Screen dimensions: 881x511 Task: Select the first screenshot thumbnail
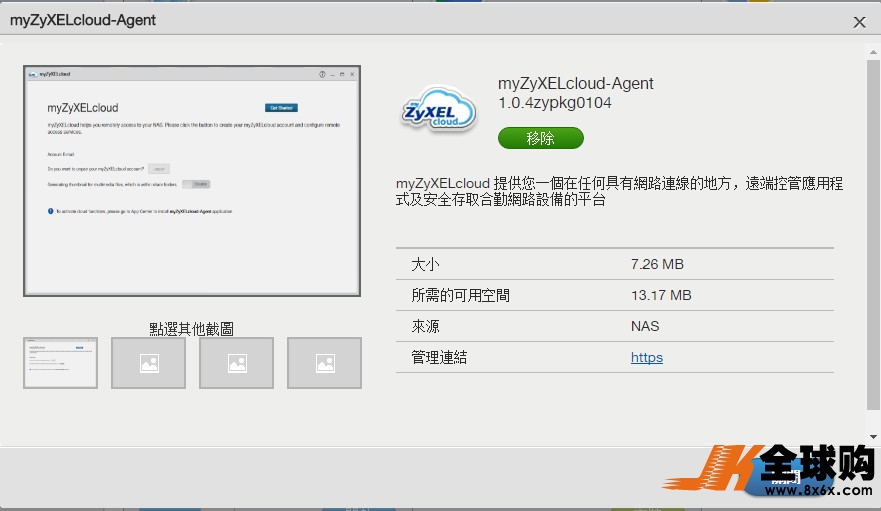click(61, 362)
